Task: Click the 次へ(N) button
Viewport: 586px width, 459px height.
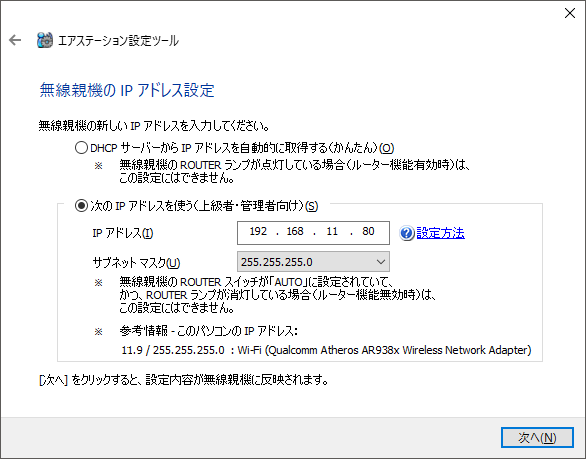Action: click(x=537, y=437)
